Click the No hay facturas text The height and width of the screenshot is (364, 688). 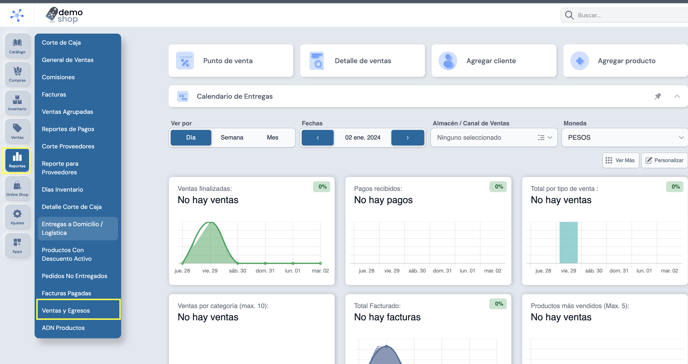pyautogui.click(x=387, y=317)
